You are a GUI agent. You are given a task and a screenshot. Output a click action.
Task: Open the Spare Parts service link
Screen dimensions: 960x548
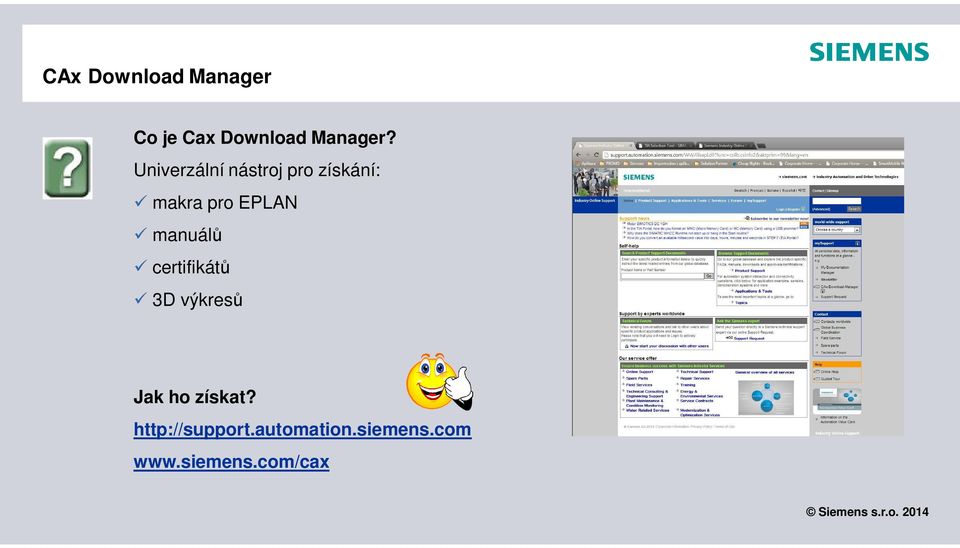click(x=637, y=378)
